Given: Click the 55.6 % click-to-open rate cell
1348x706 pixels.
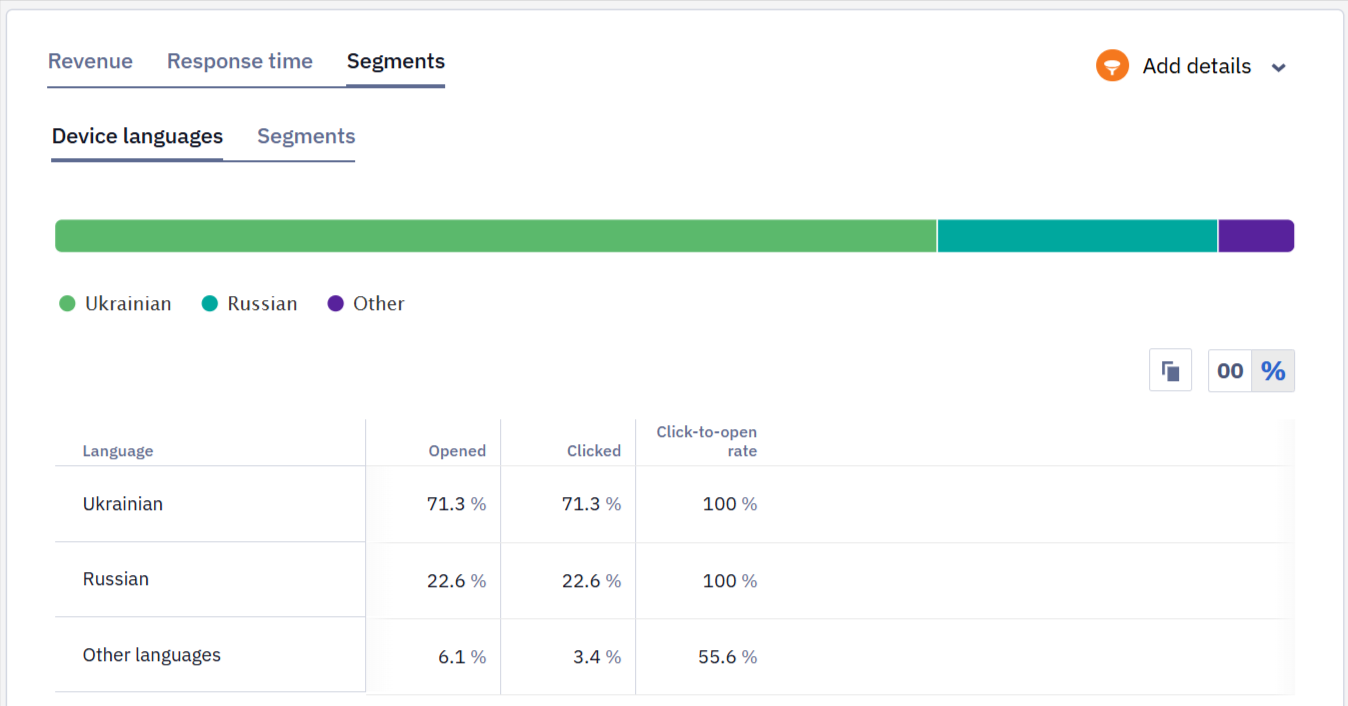Looking at the screenshot, I should (x=728, y=657).
